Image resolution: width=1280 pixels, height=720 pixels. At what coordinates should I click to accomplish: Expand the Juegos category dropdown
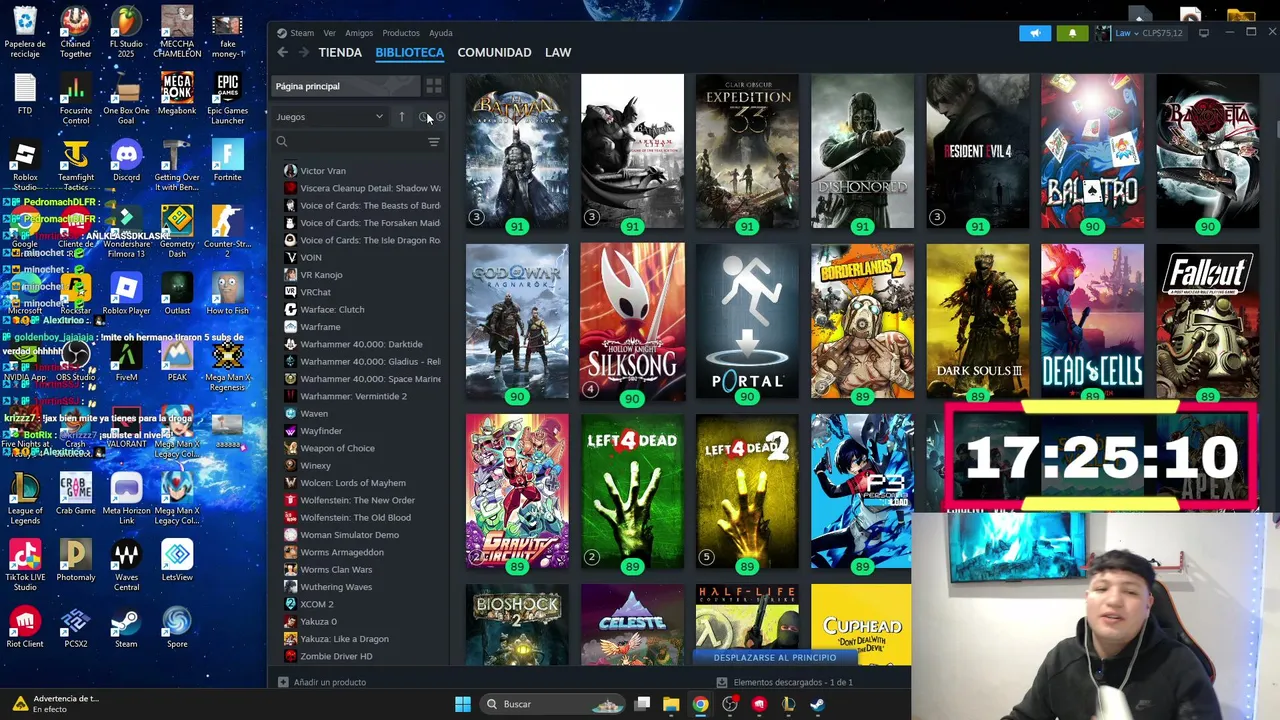click(x=330, y=117)
